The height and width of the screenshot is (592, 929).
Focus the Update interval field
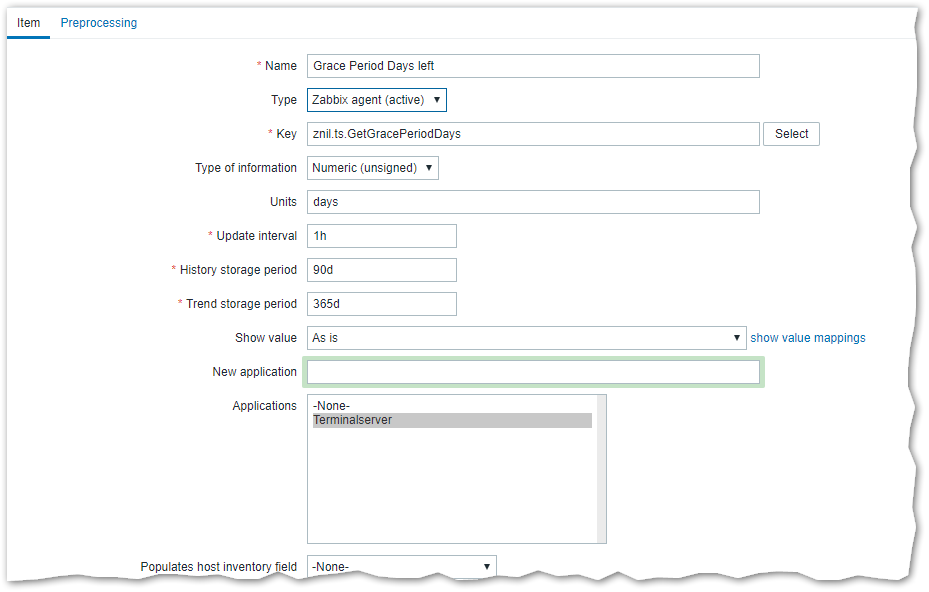tap(381, 236)
